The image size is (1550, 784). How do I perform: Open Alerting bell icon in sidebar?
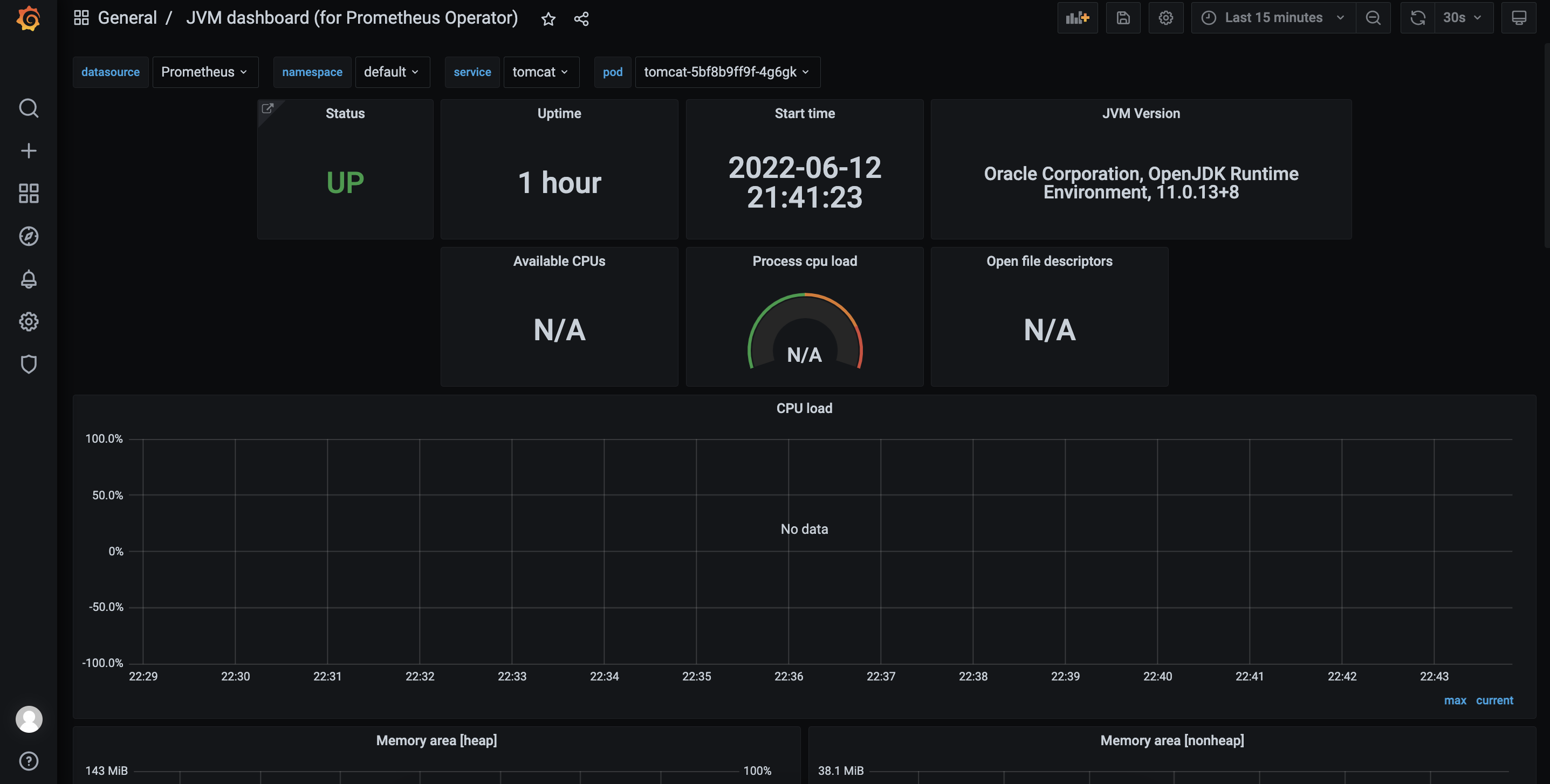tap(28, 279)
